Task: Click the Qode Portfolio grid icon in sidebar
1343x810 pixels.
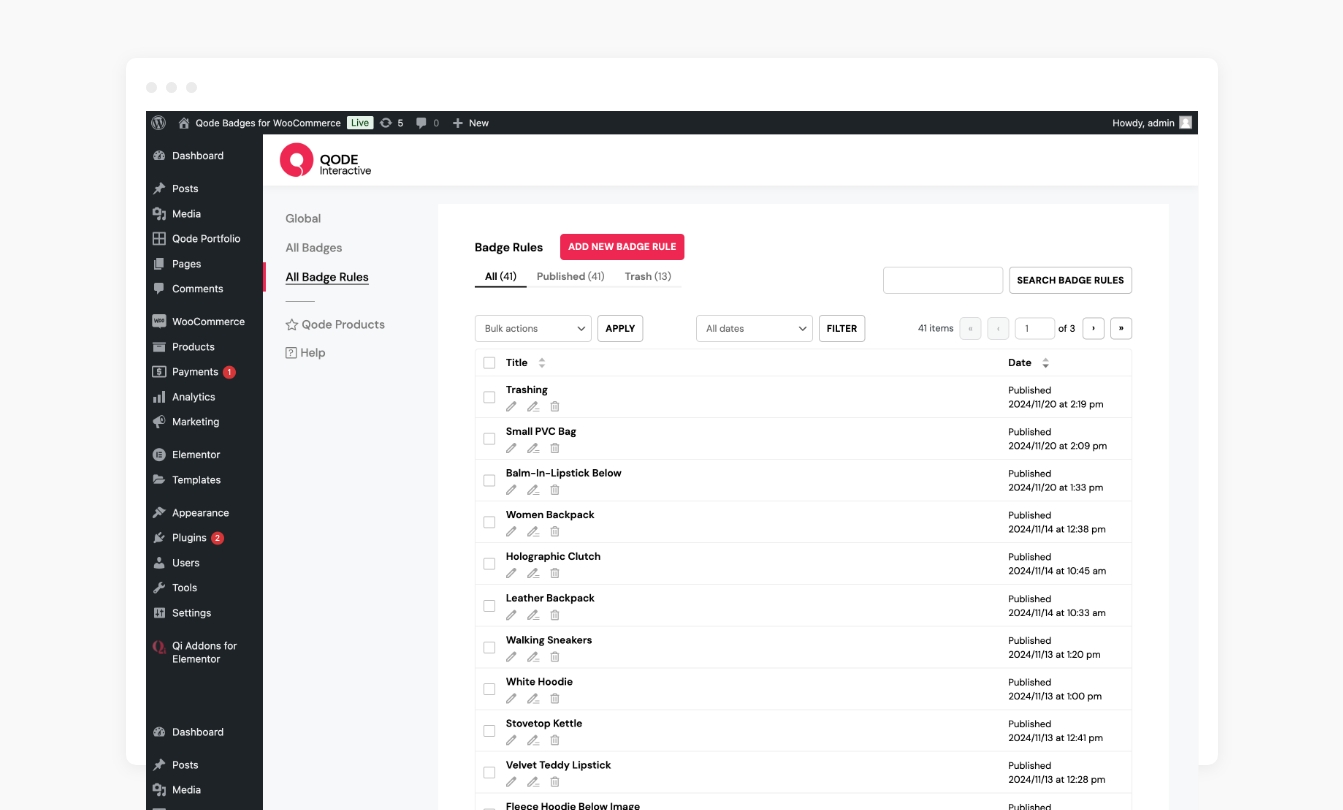Action: [159, 239]
